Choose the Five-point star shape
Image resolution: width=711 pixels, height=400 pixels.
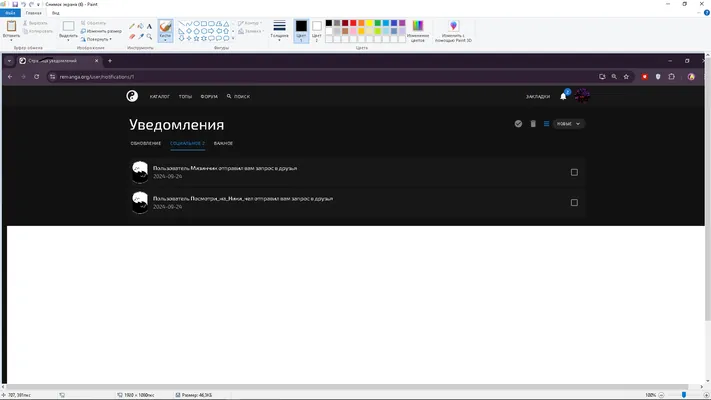click(196, 39)
